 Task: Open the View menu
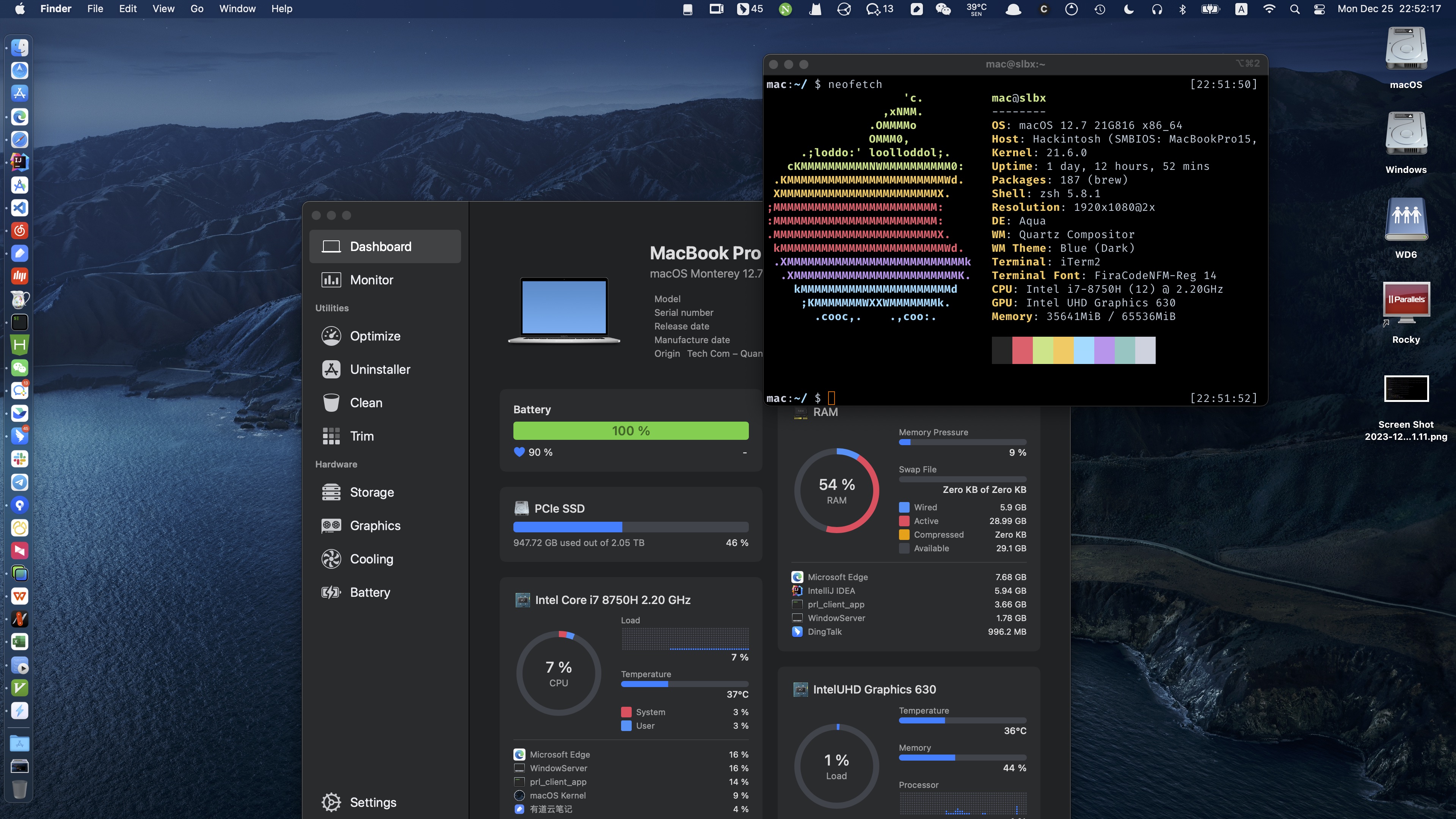pos(163,8)
